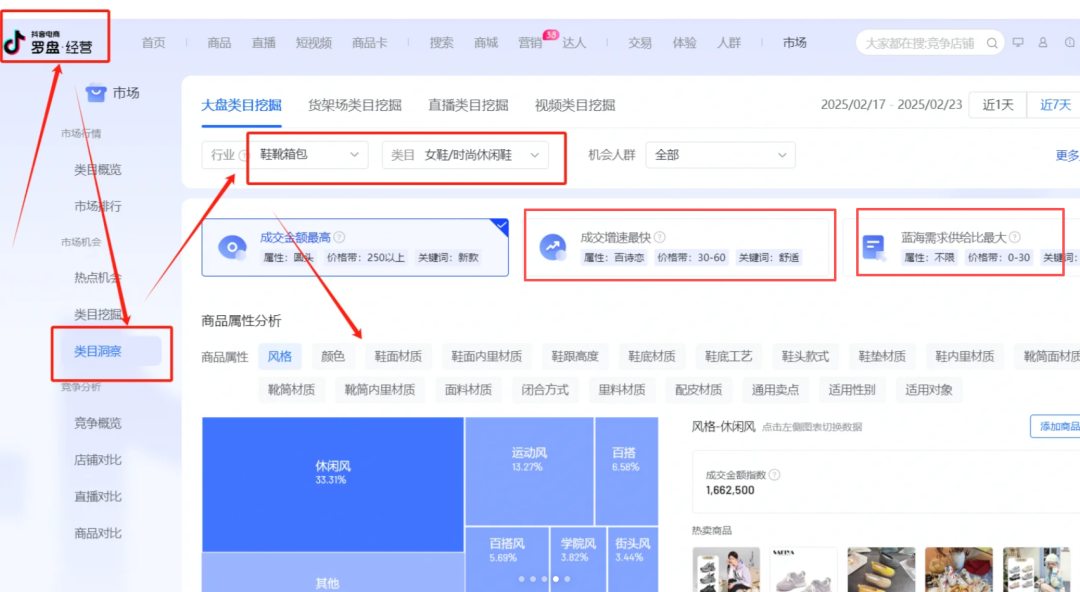Open the monitor screen icon in header
This screenshot has height=592, width=1080.
[1018, 43]
